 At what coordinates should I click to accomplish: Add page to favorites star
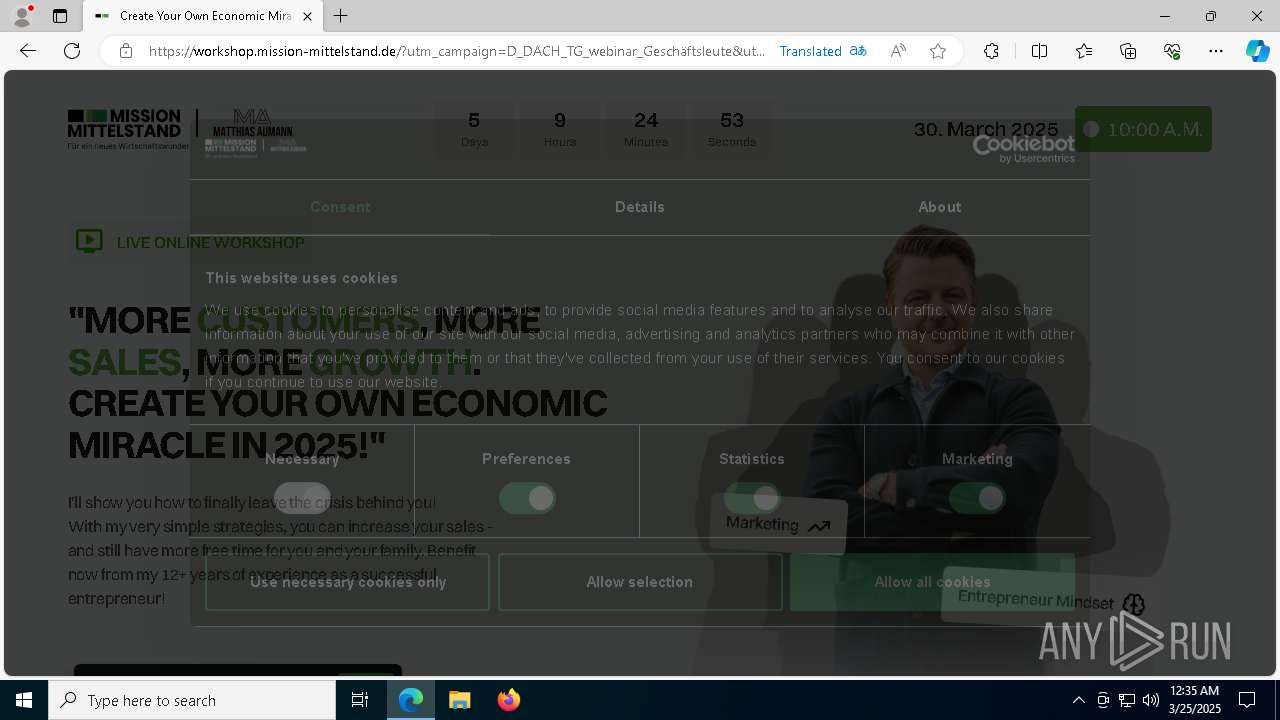tap(938, 51)
